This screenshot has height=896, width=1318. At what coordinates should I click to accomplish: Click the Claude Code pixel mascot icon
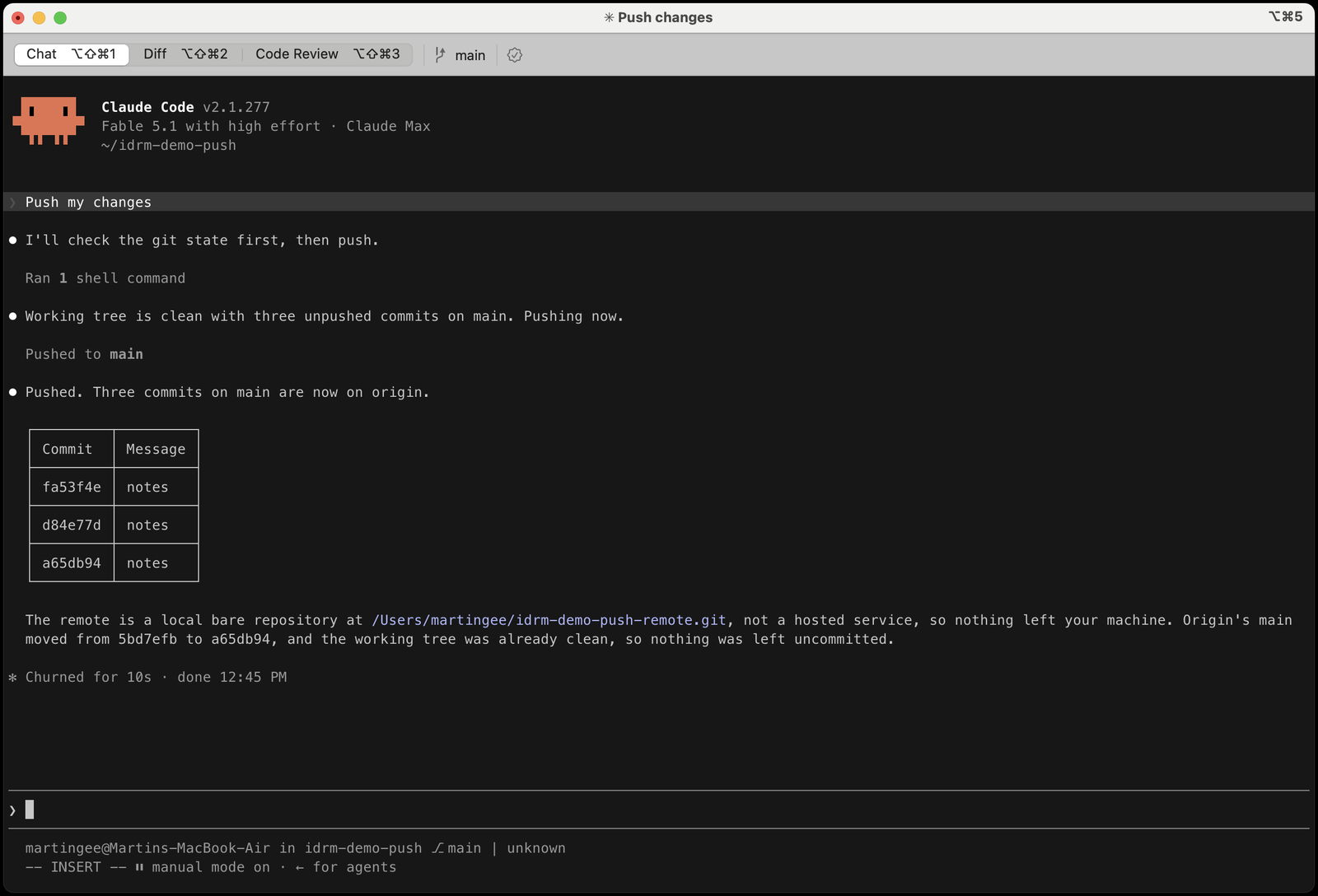click(x=49, y=121)
